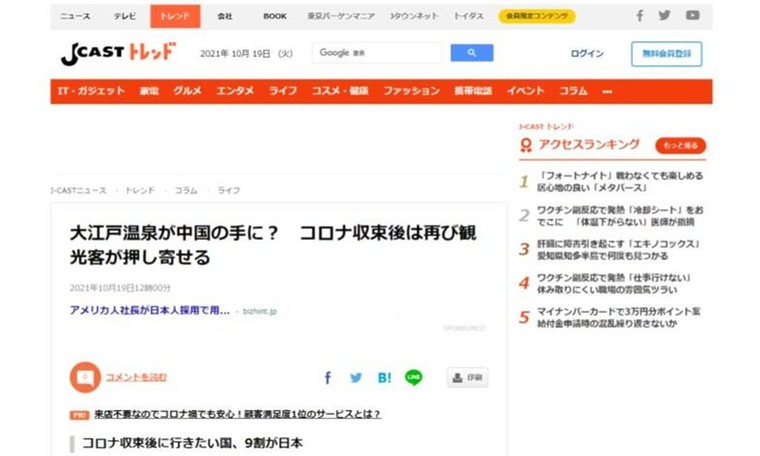The image size is (760, 456).
Task: Click the J-CAST トレンド logo
Action: (x=118, y=55)
